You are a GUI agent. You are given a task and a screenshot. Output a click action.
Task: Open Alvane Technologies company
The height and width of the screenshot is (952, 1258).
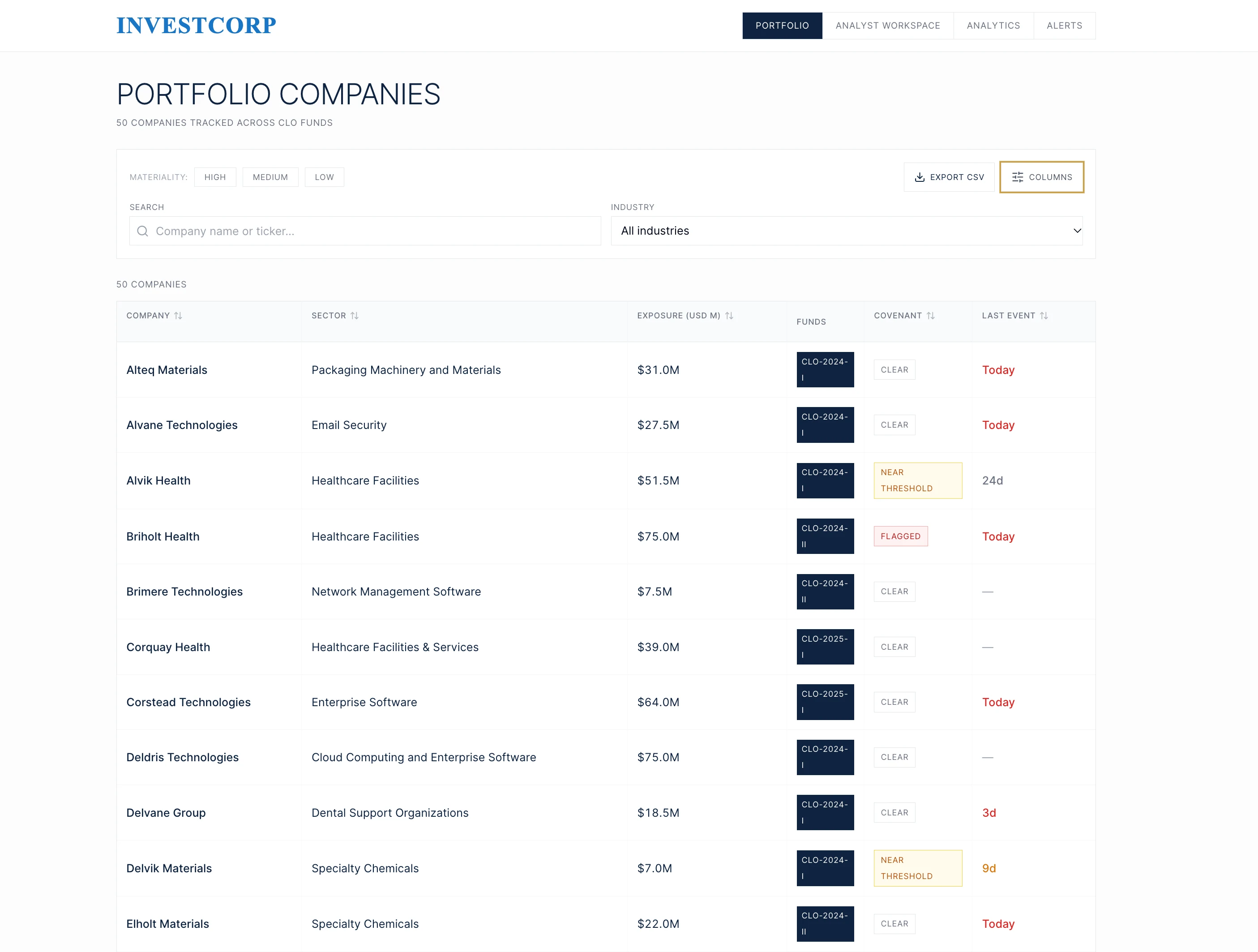click(x=182, y=425)
